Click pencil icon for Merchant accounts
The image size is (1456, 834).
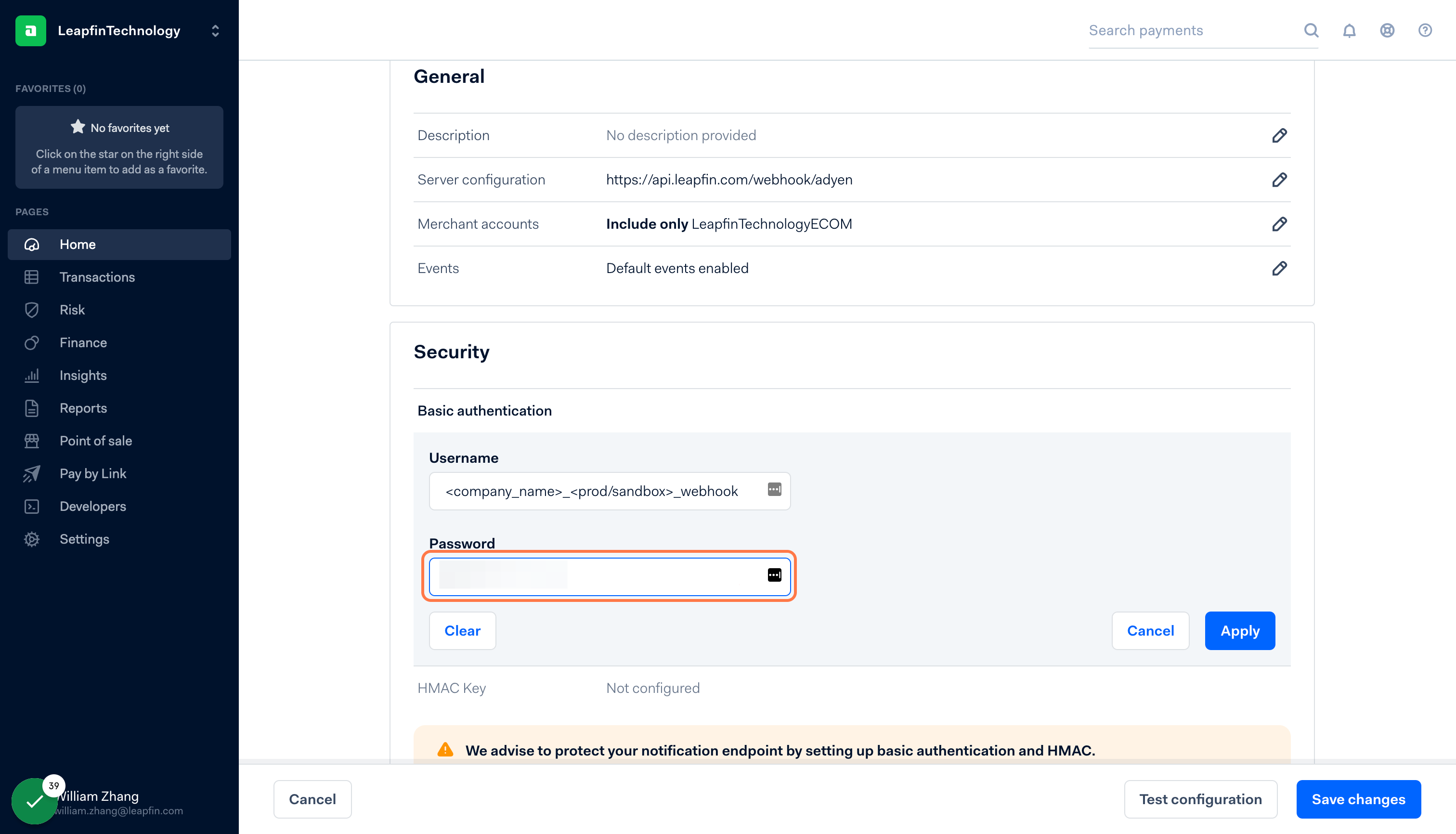point(1279,224)
